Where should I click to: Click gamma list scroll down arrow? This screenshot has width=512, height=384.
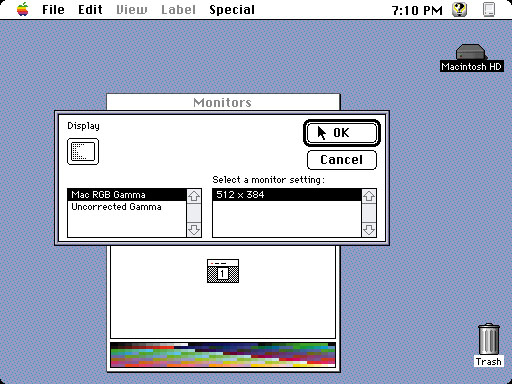pyautogui.click(x=194, y=230)
